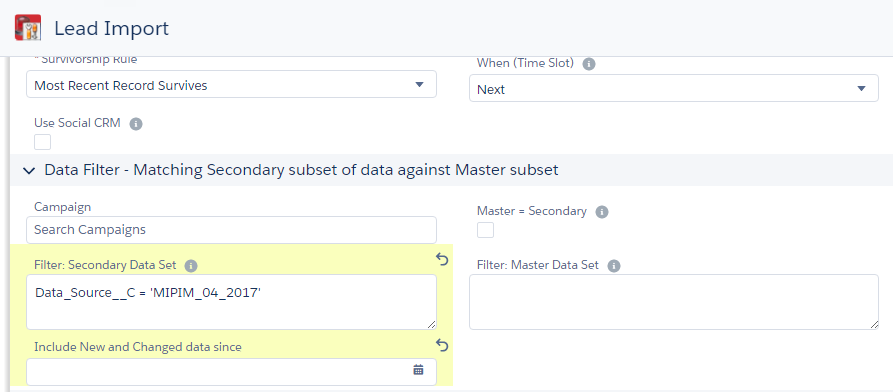Image resolution: width=893 pixels, height=392 pixels.
Task: Click the Search Campaigns field
Action: [x=231, y=230]
